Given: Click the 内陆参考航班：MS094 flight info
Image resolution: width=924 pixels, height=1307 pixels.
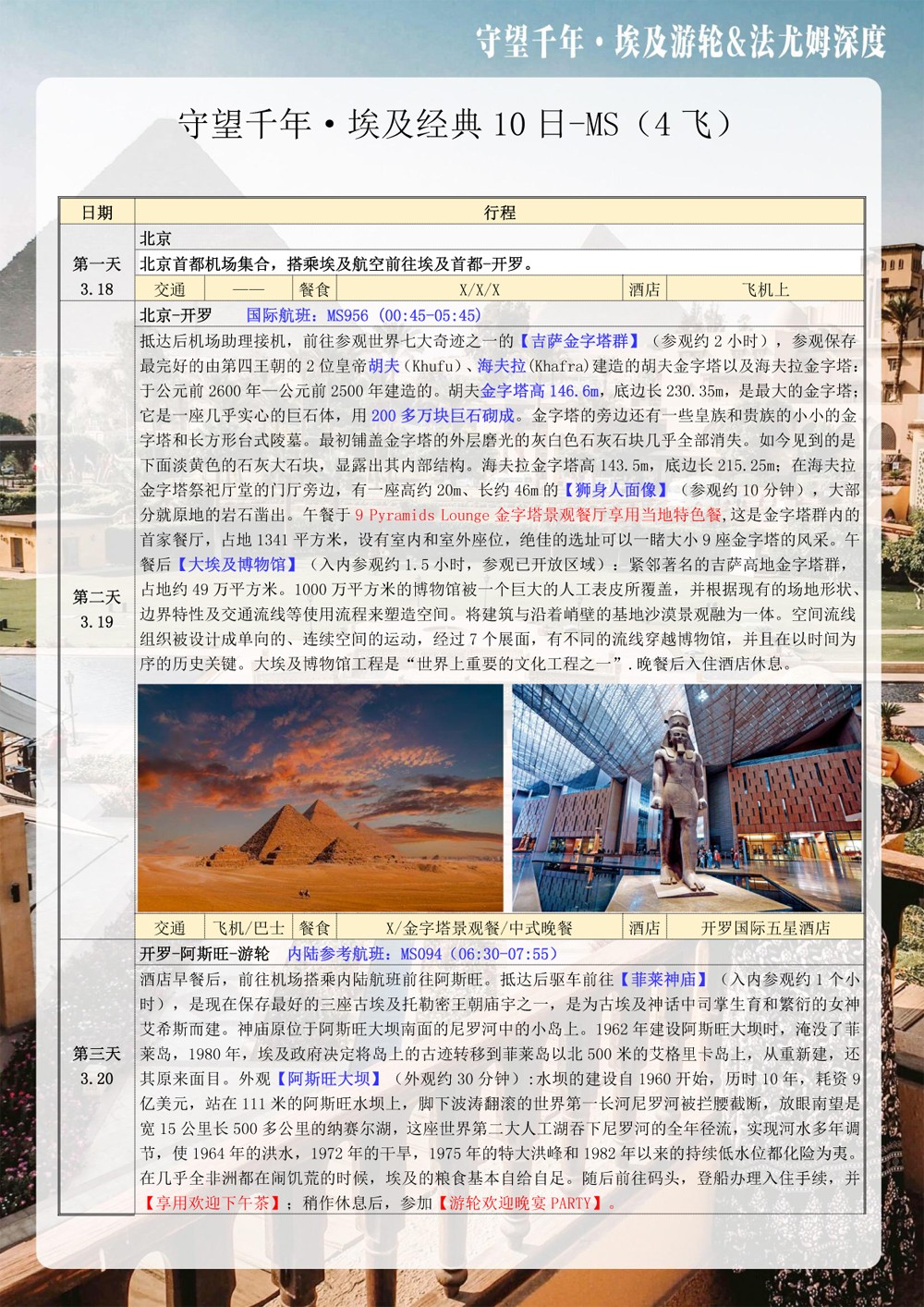Looking at the screenshot, I should [x=423, y=954].
